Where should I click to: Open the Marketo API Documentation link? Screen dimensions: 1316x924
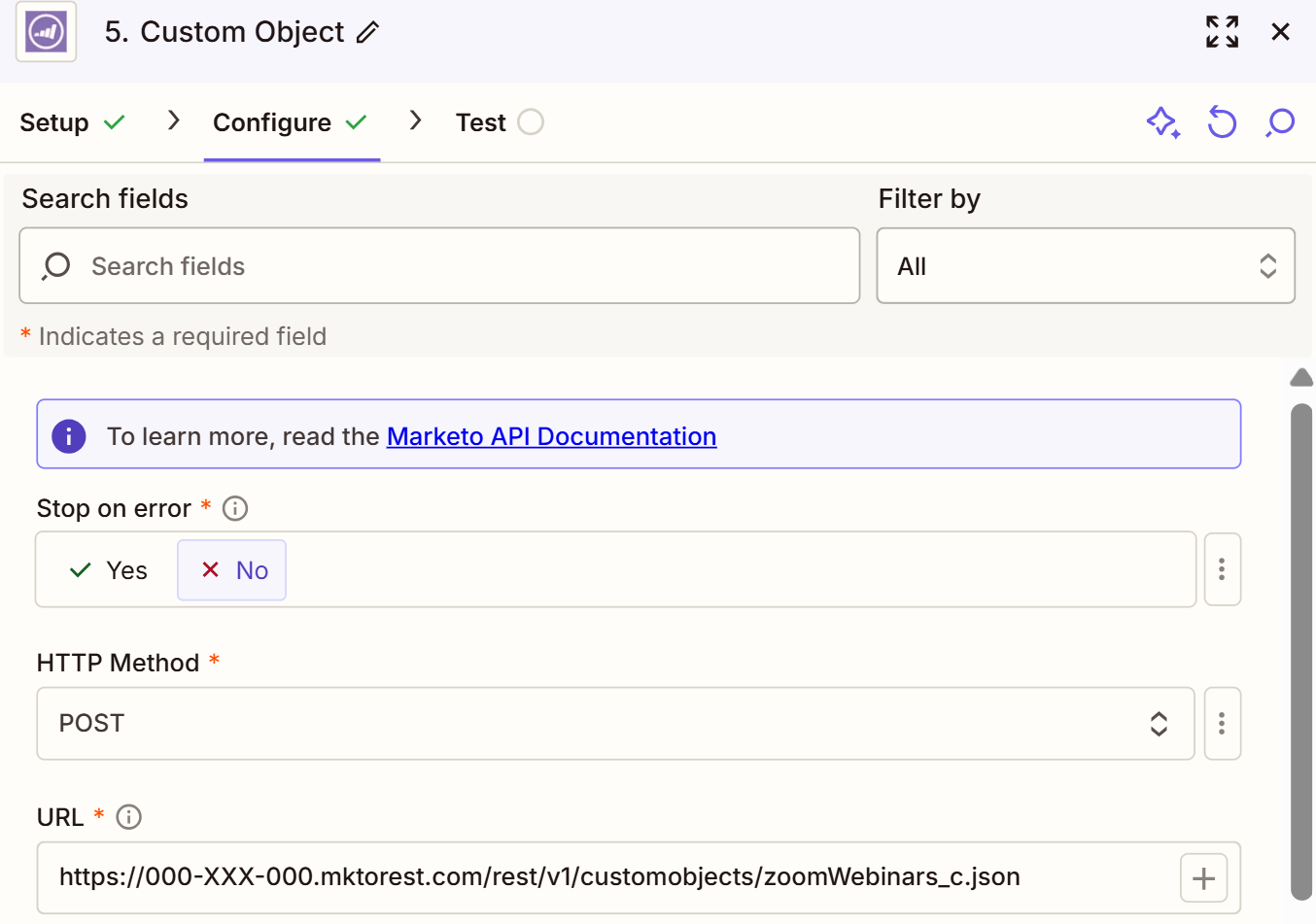551,436
